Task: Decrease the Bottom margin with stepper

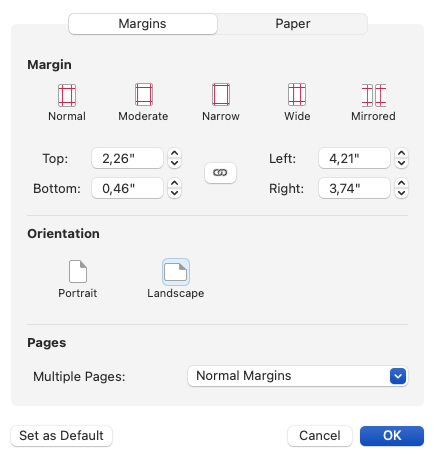Action: (x=174, y=193)
